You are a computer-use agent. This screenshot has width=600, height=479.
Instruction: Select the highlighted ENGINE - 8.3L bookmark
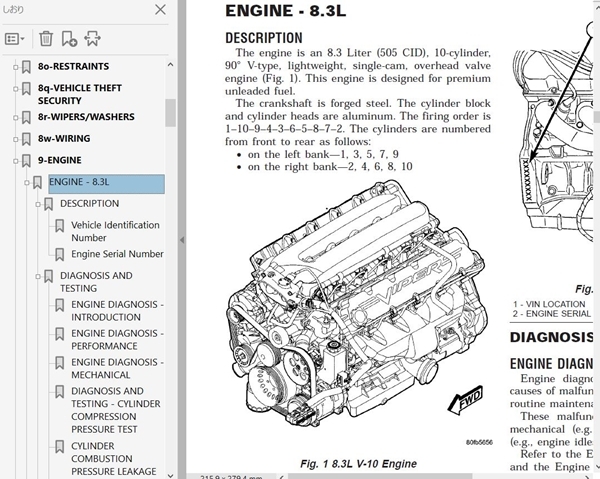[107, 184]
